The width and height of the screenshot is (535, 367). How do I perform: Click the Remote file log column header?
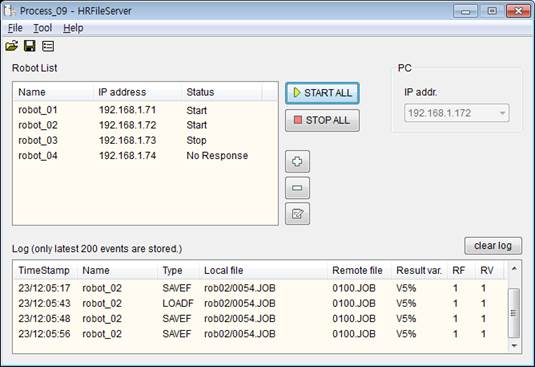click(x=359, y=270)
